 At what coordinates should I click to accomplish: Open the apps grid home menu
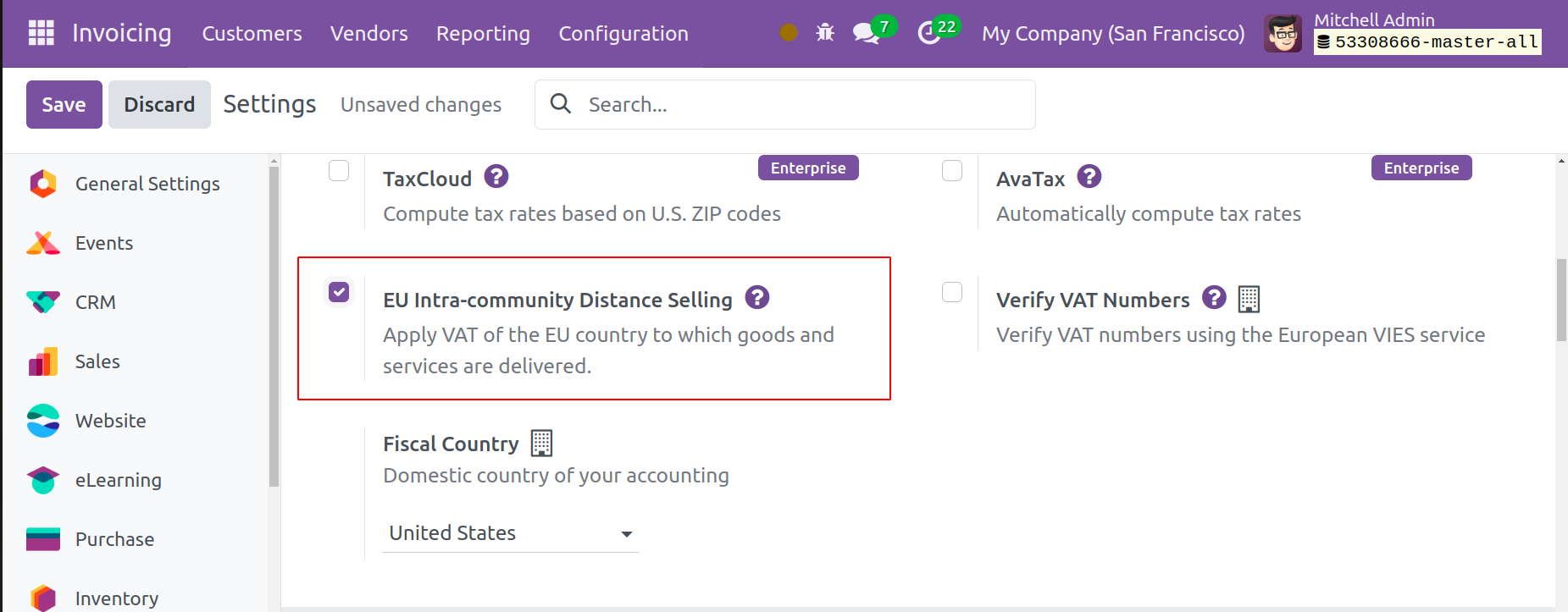(41, 33)
